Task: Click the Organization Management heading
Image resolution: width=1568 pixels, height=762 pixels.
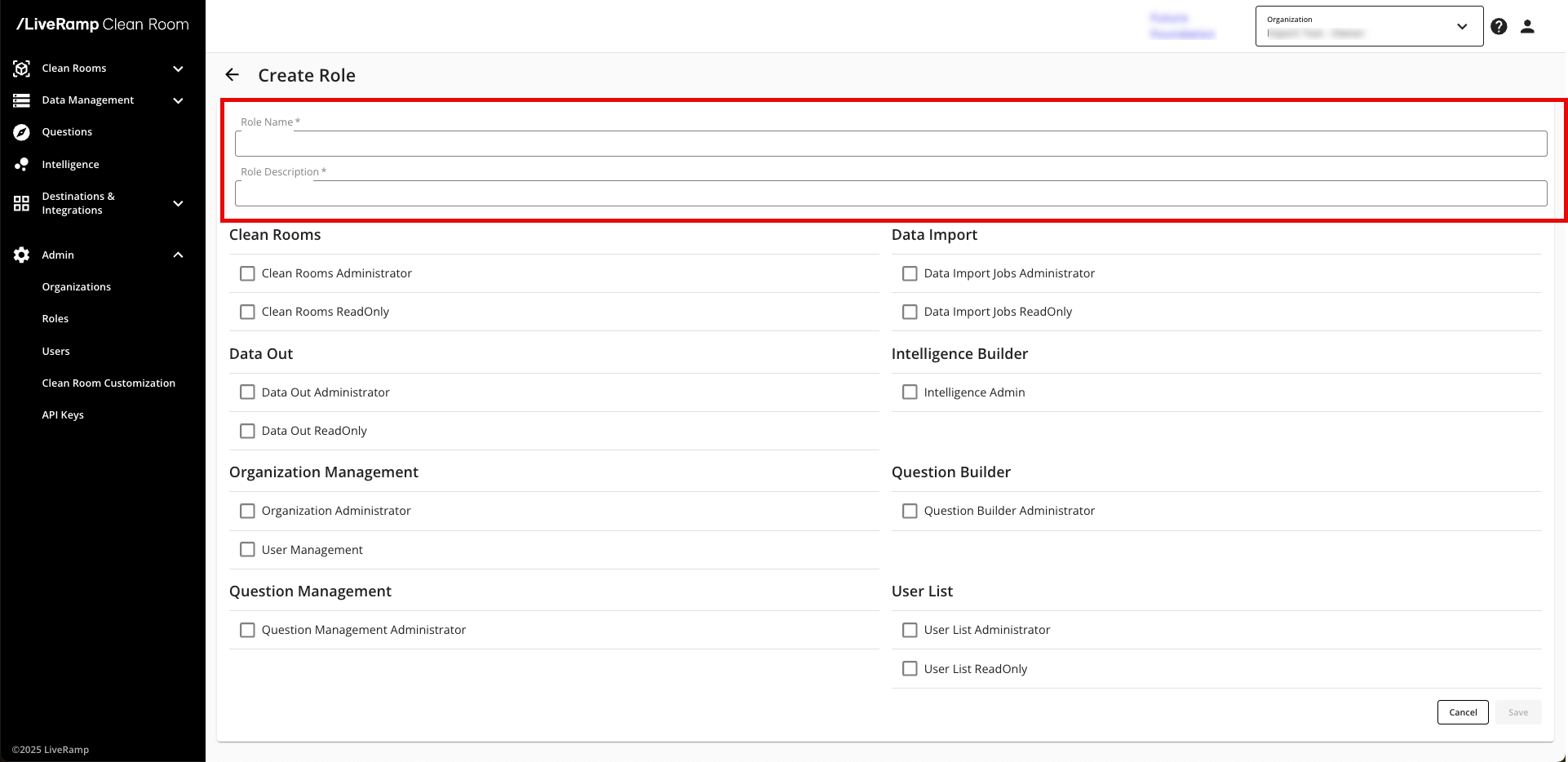Action: pyautogui.click(x=324, y=472)
